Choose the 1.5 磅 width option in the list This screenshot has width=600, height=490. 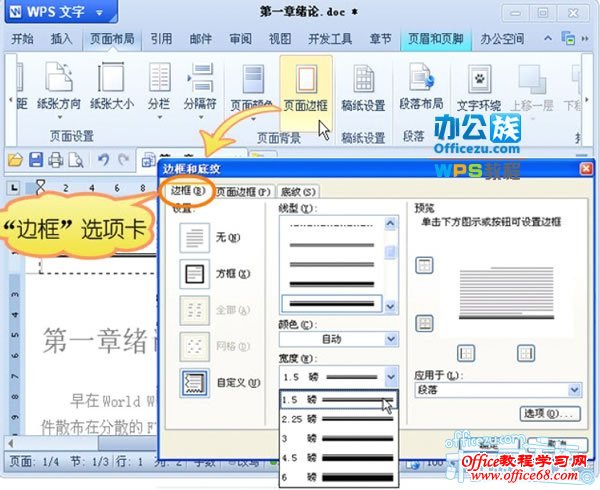point(339,400)
